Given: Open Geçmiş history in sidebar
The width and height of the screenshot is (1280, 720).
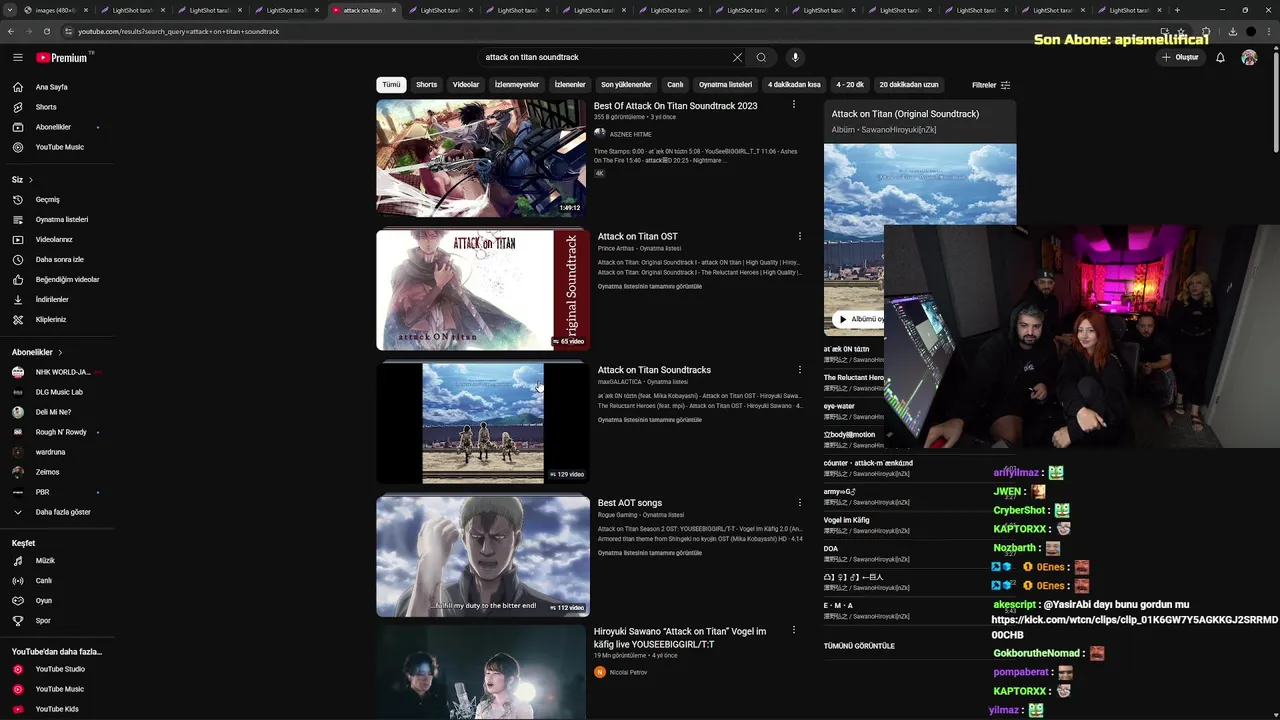Looking at the screenshot, I should pyautogui.click(x=47, y=199).
